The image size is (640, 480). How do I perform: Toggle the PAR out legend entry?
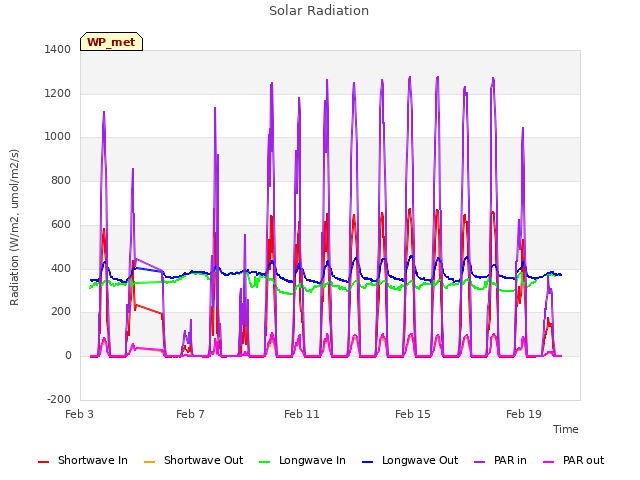573,460
